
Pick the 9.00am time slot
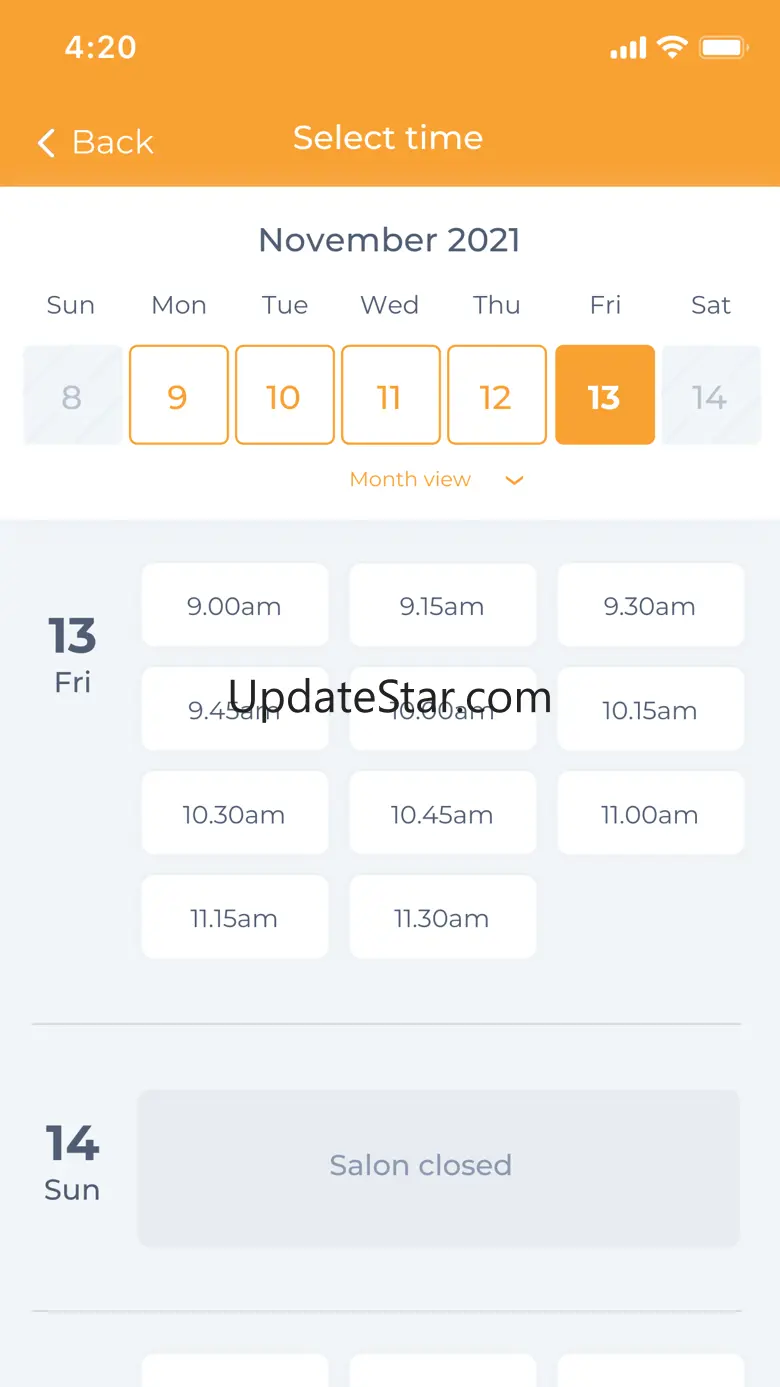pyautogui.click(x=235, y=606)
